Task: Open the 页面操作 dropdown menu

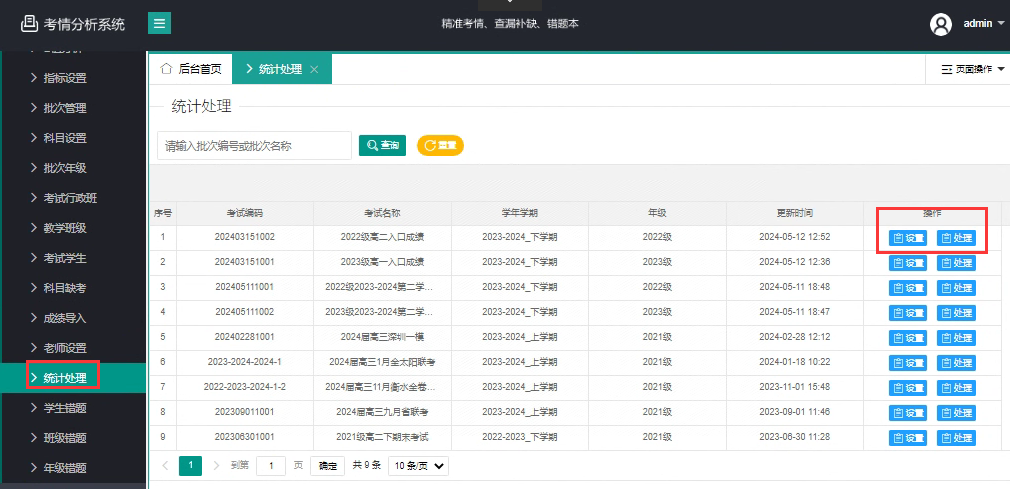Action: tap(966, 69)
